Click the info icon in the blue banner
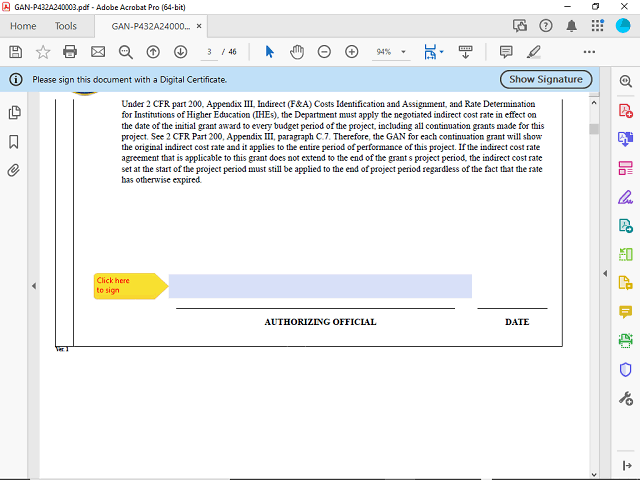 click(16, 79)
